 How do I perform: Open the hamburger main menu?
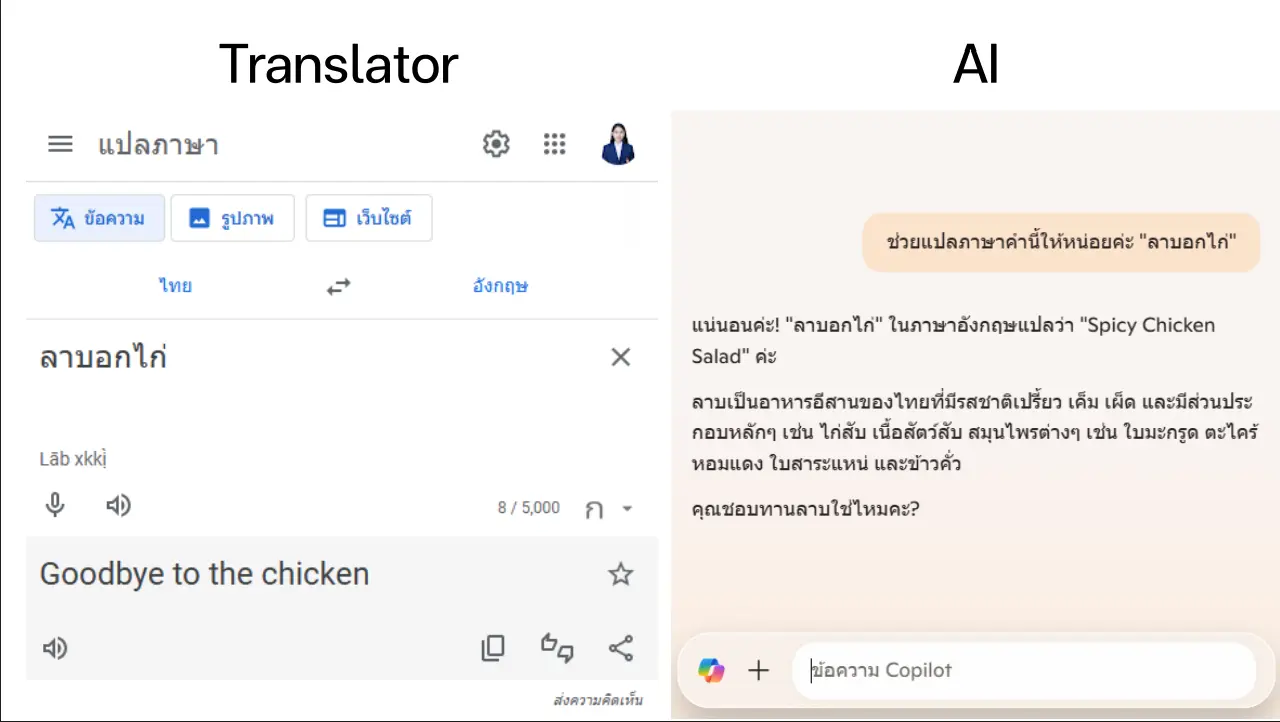[x=60, y=144]
